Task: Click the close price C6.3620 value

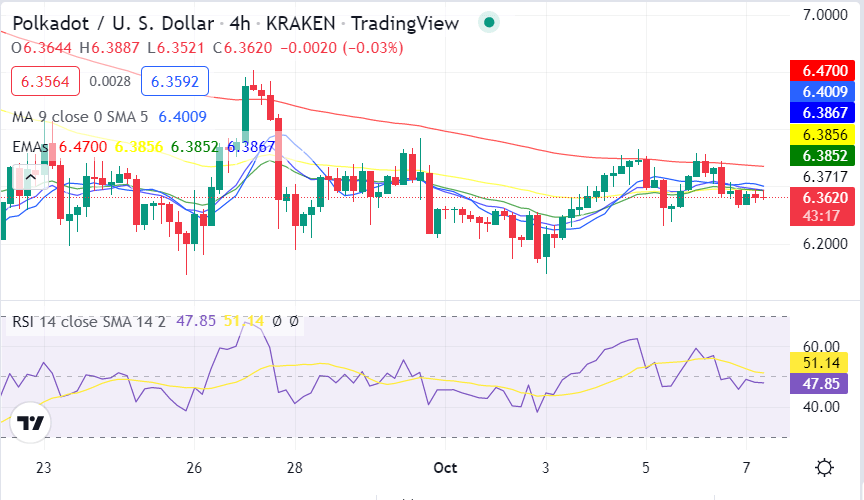Action: 242,48
